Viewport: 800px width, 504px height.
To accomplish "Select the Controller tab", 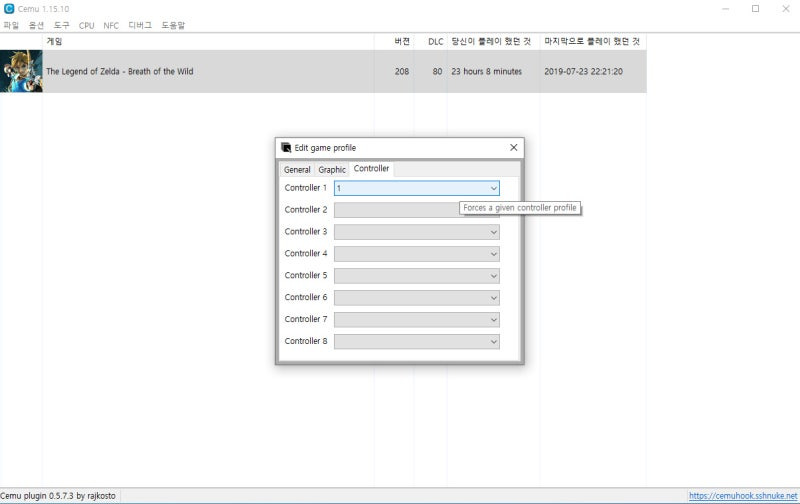I will [371, 168].
